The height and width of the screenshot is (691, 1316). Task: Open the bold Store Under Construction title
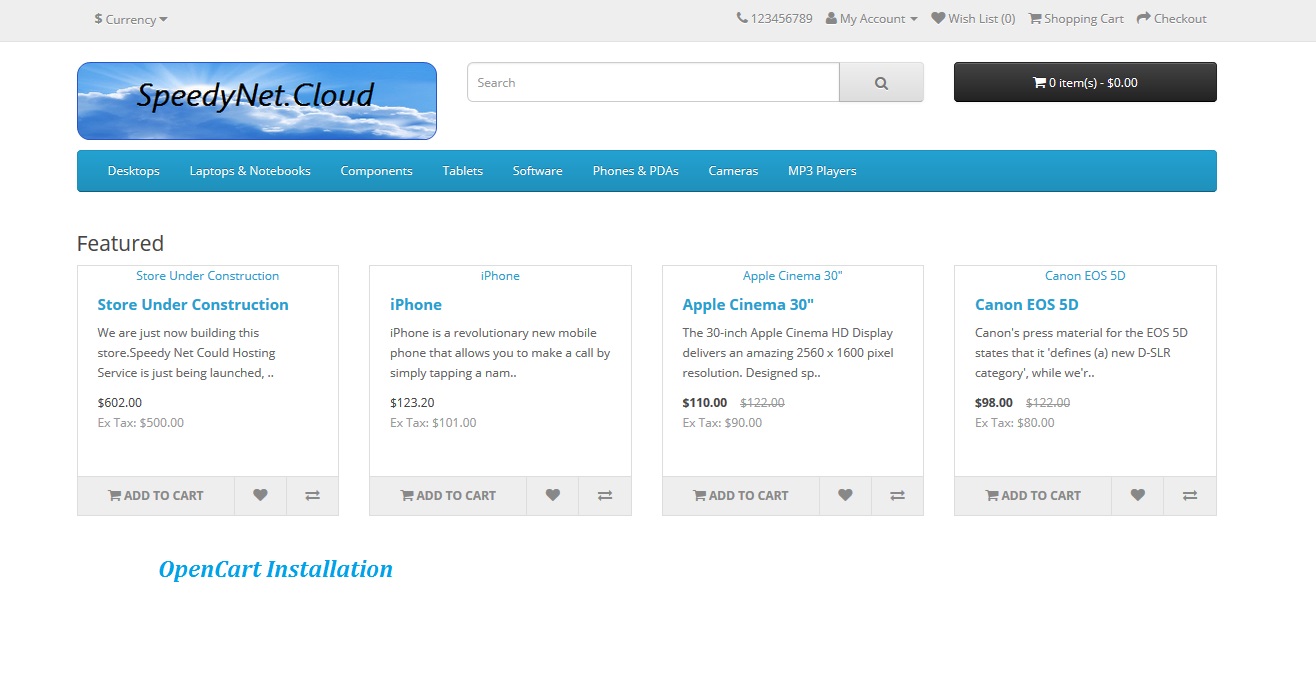click(x=193, y=304)
